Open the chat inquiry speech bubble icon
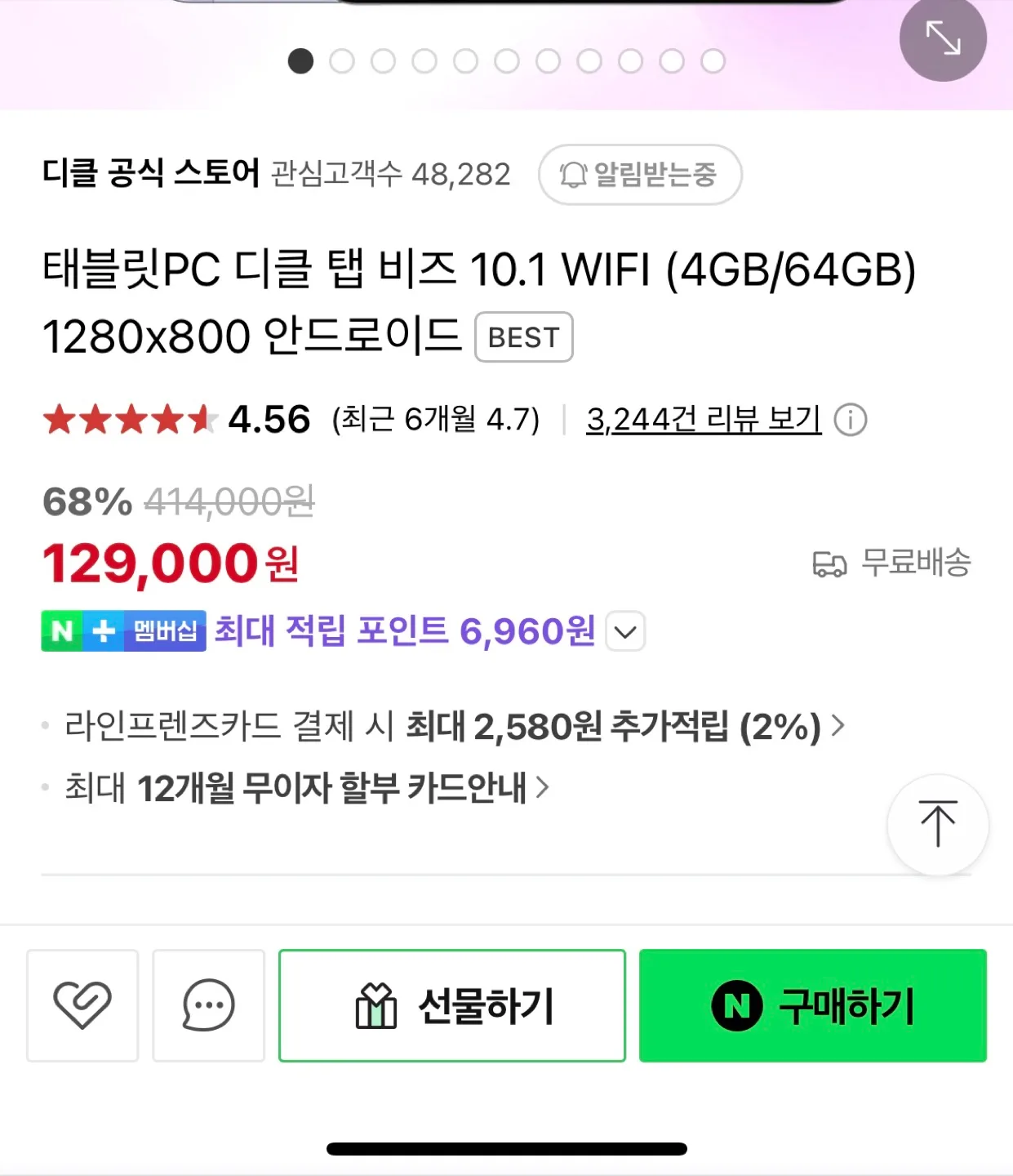The image size is (1013, 1176). pos(208,1005)
